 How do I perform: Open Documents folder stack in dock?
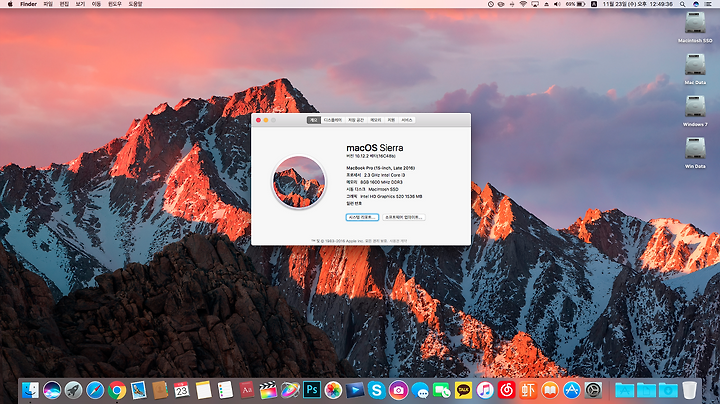tap(646, 390)
